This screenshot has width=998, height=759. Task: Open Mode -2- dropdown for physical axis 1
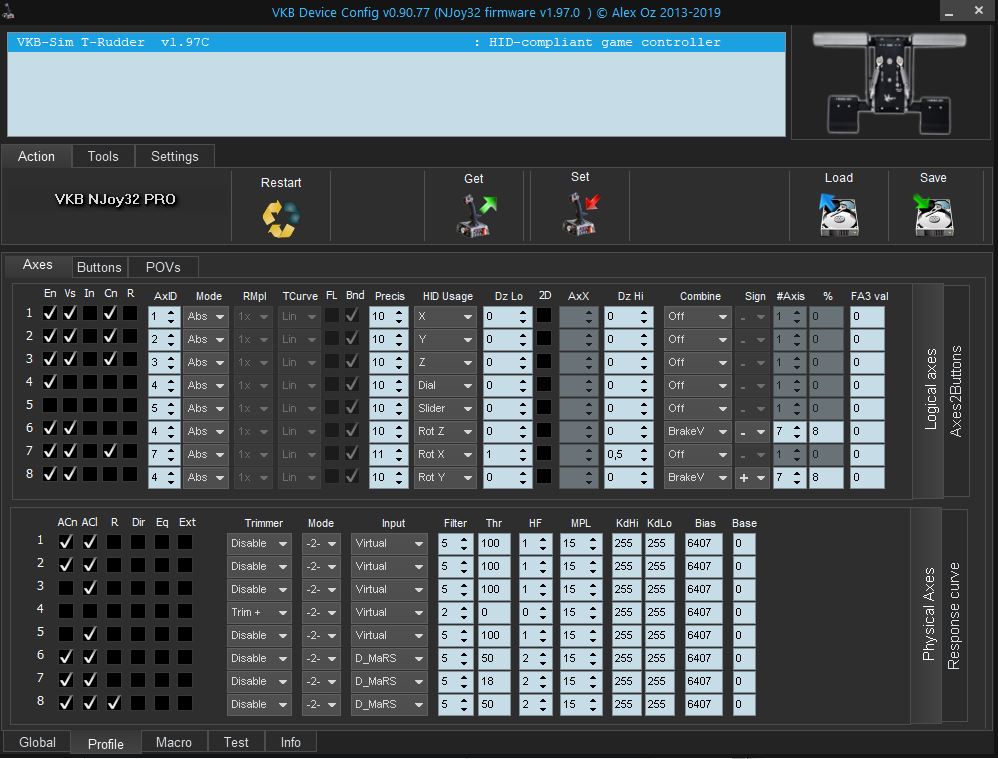tap(321, 544)
